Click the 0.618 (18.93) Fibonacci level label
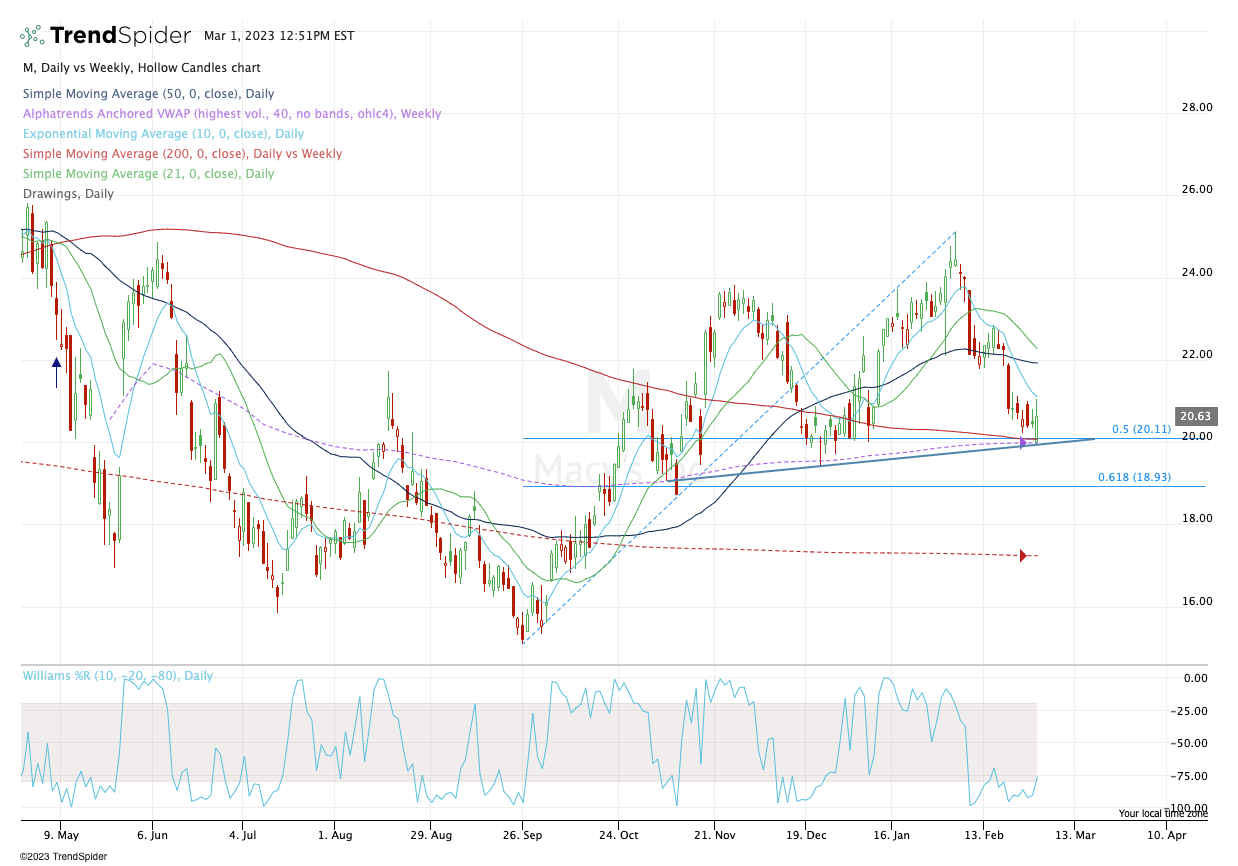Screen dimensions: 1238x866 click(1135, 478)
